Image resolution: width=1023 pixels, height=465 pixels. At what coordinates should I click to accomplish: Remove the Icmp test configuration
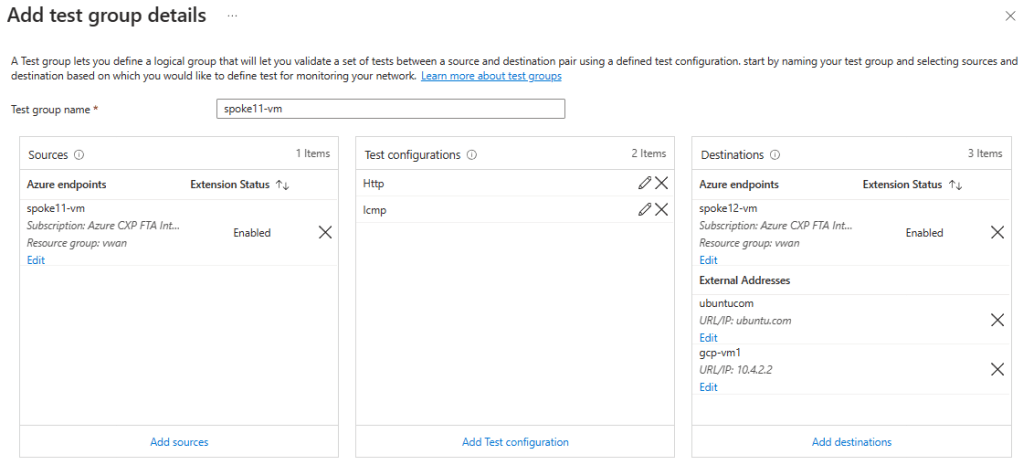[661, 209]
